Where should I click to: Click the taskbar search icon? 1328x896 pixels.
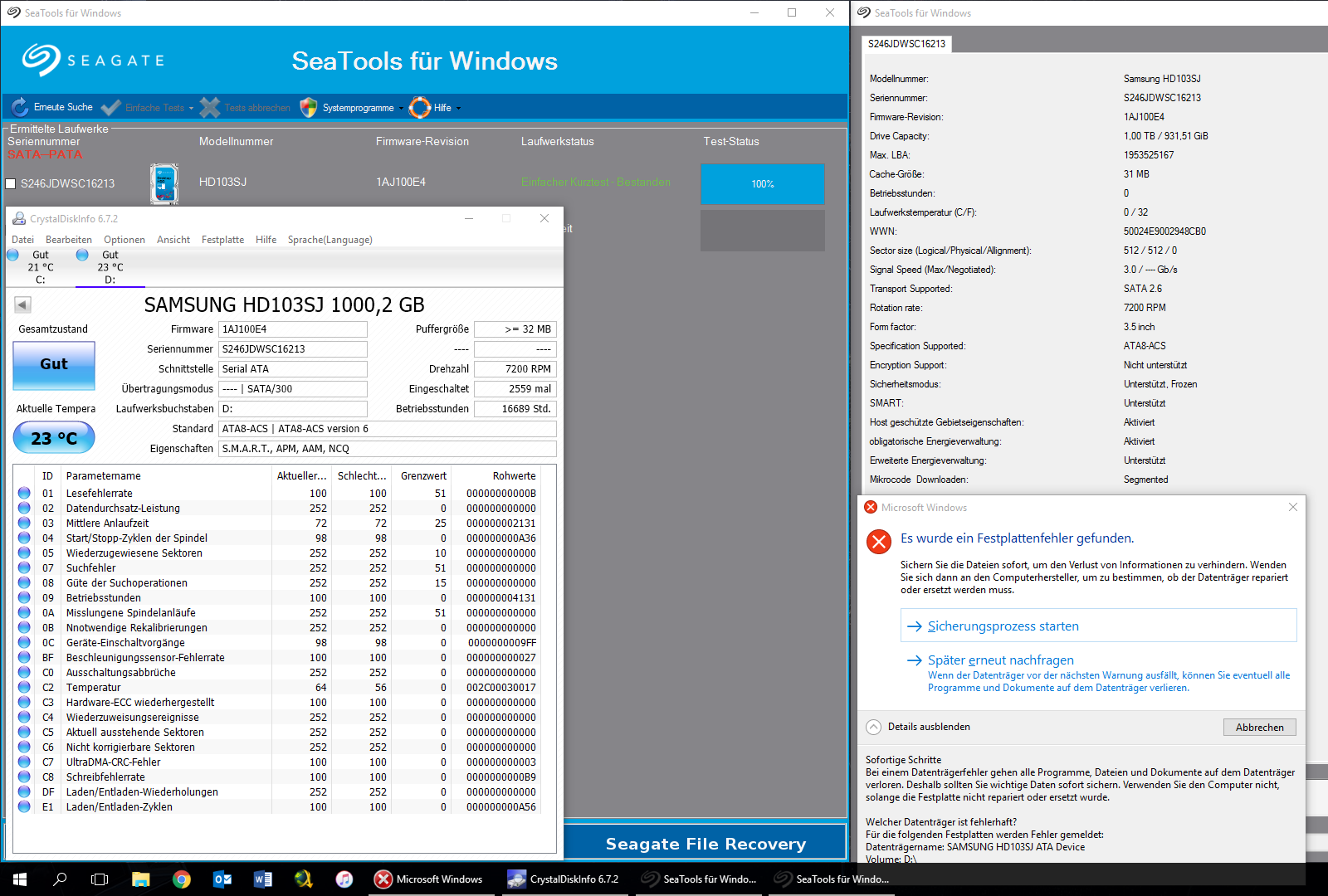pyautogui.click(x=60, y=879)
